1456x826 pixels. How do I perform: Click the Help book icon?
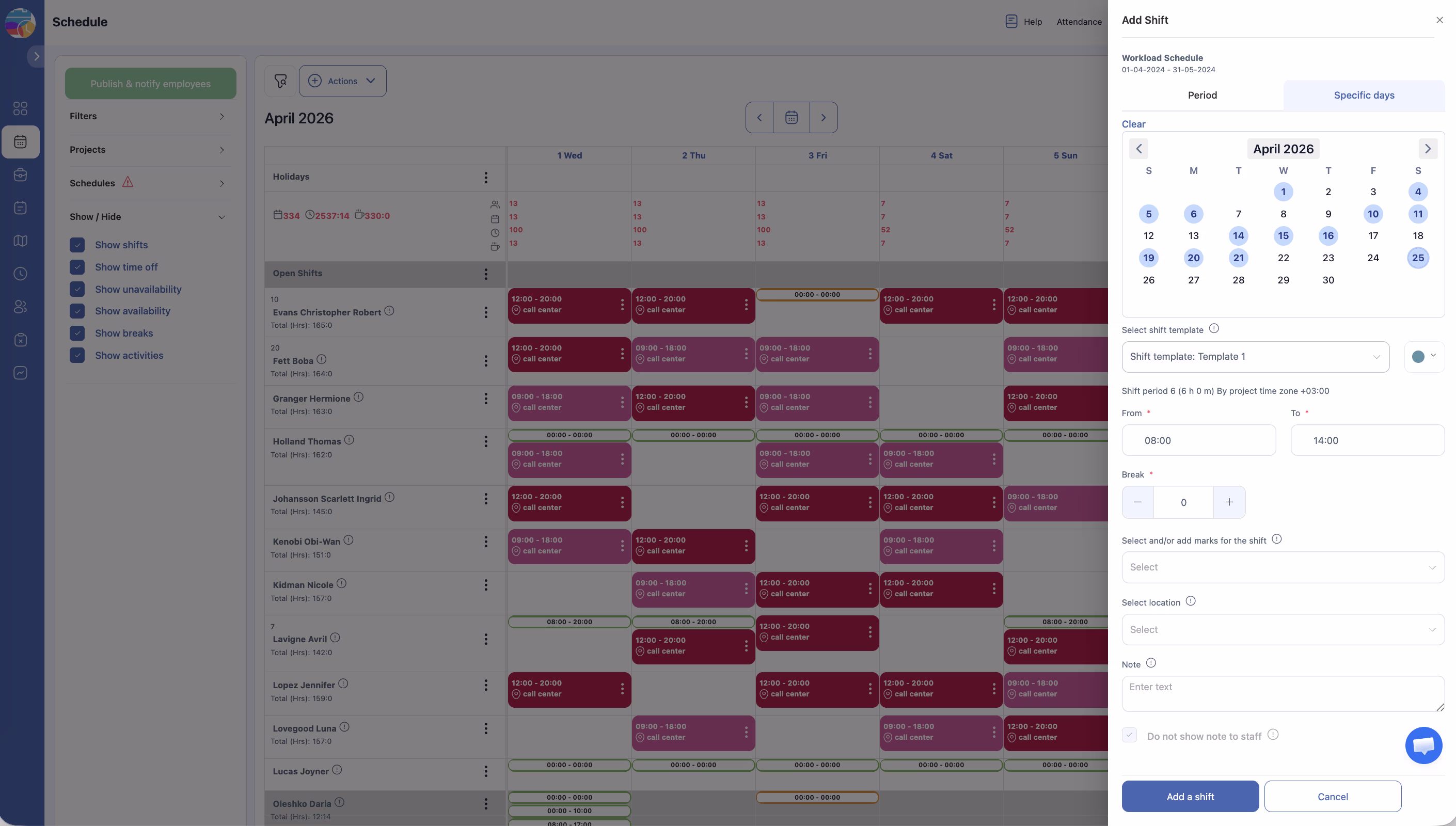1011,22
